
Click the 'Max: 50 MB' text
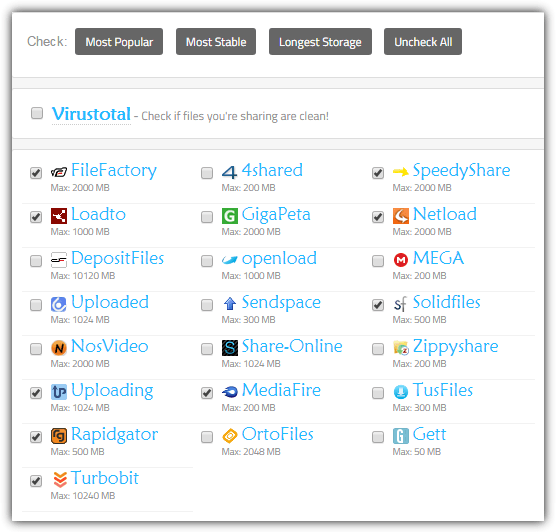417,452
